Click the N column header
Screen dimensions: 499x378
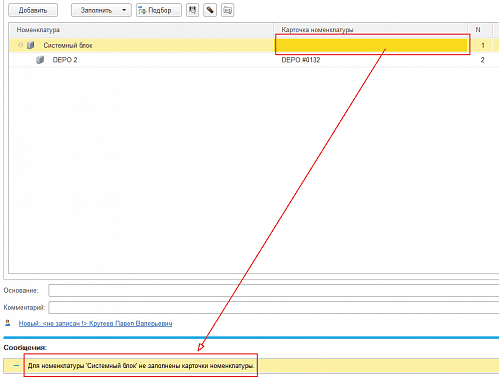pyautogui.click(x=478, y=30)
